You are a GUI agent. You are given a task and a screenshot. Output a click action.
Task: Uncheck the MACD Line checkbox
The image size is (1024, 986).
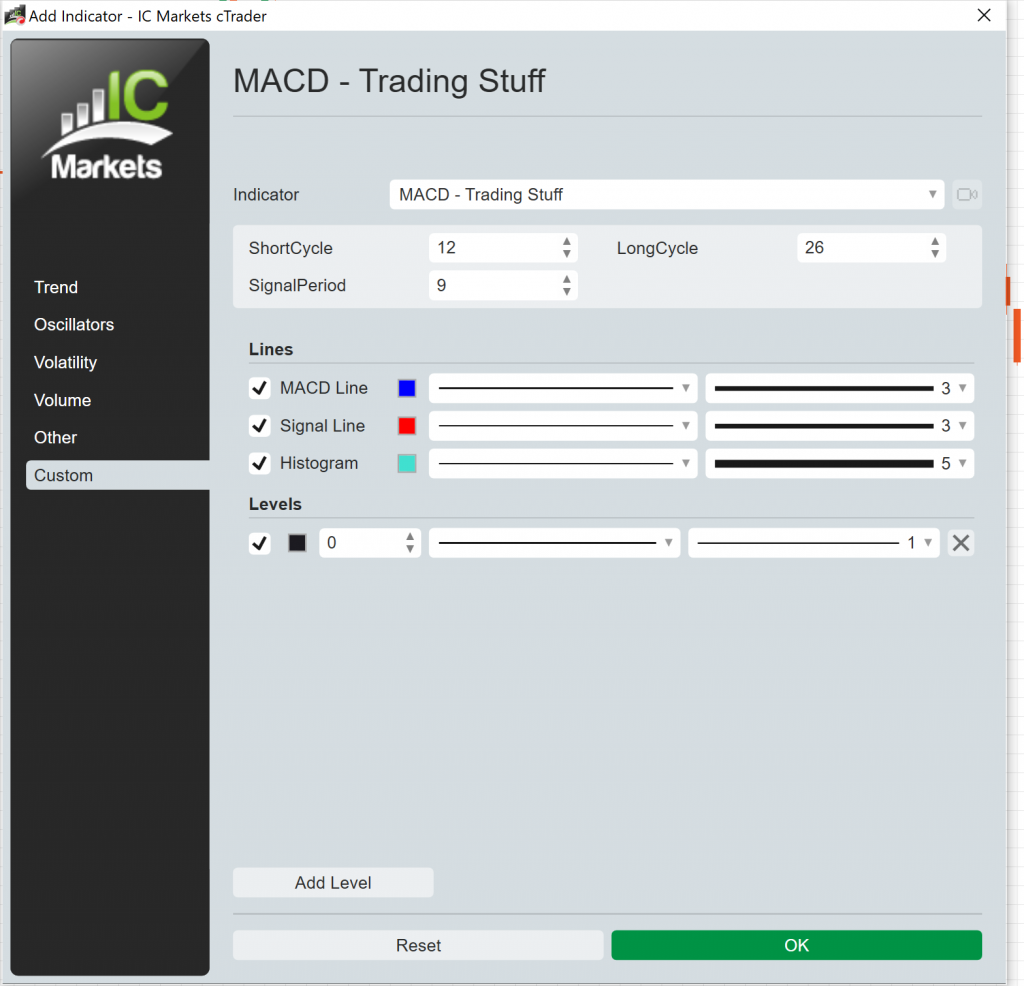(x=259, y=388)
